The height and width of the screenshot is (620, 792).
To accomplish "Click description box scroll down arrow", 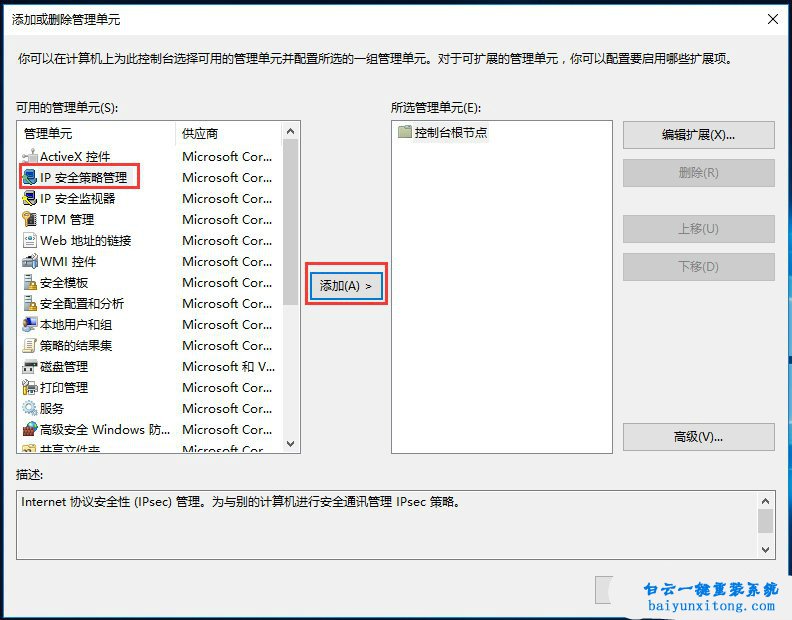I will click(x=765, y=549).
